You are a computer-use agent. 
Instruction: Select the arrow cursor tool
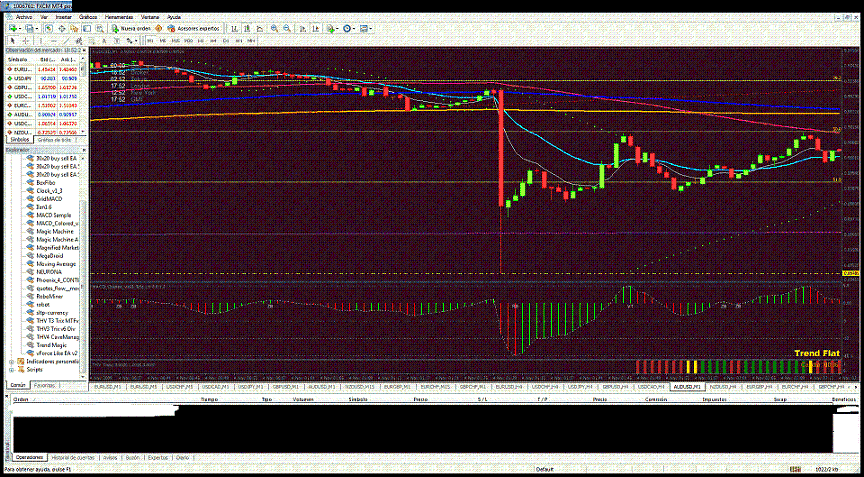[x=11, y=40]
